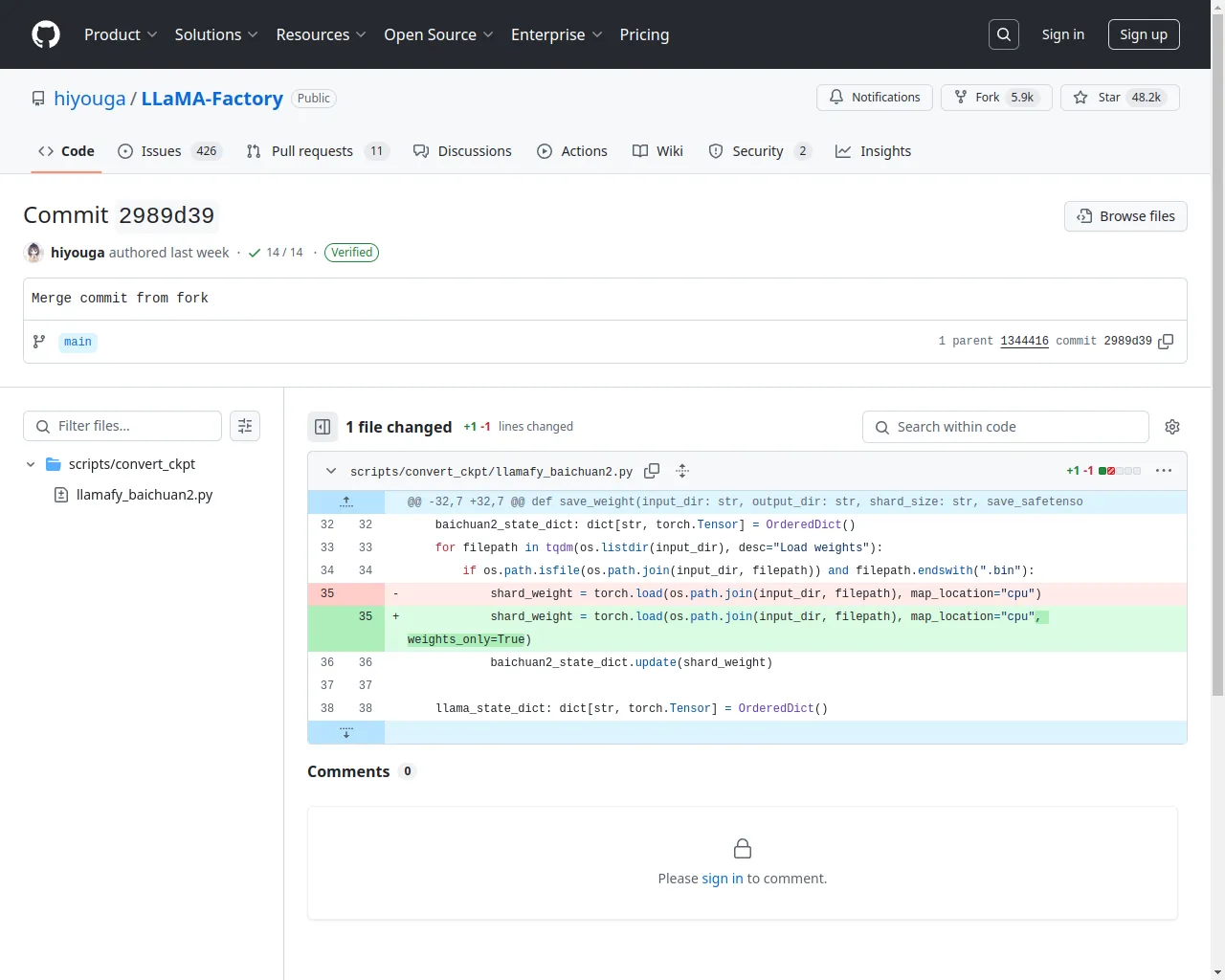Open Enterprise dropdown menu
The image size is (1225, 980).
tap(556, 34)
